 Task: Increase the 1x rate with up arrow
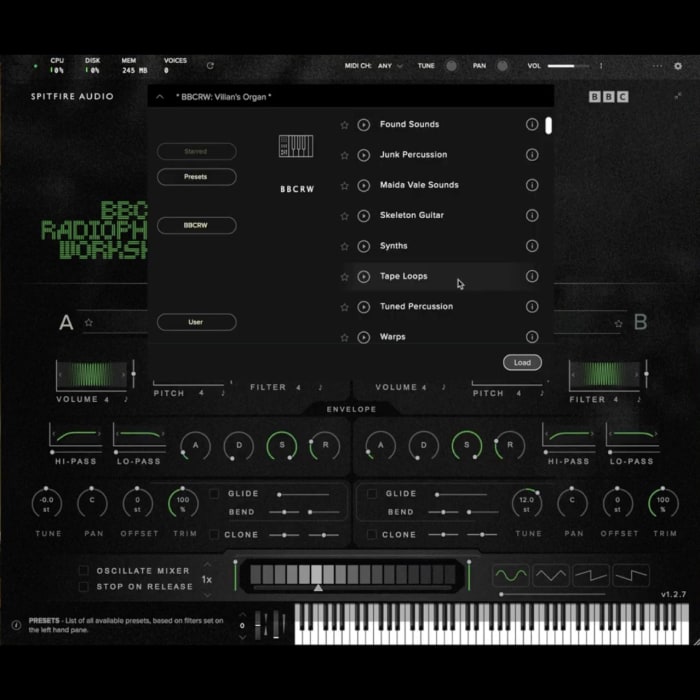(207, 565)
